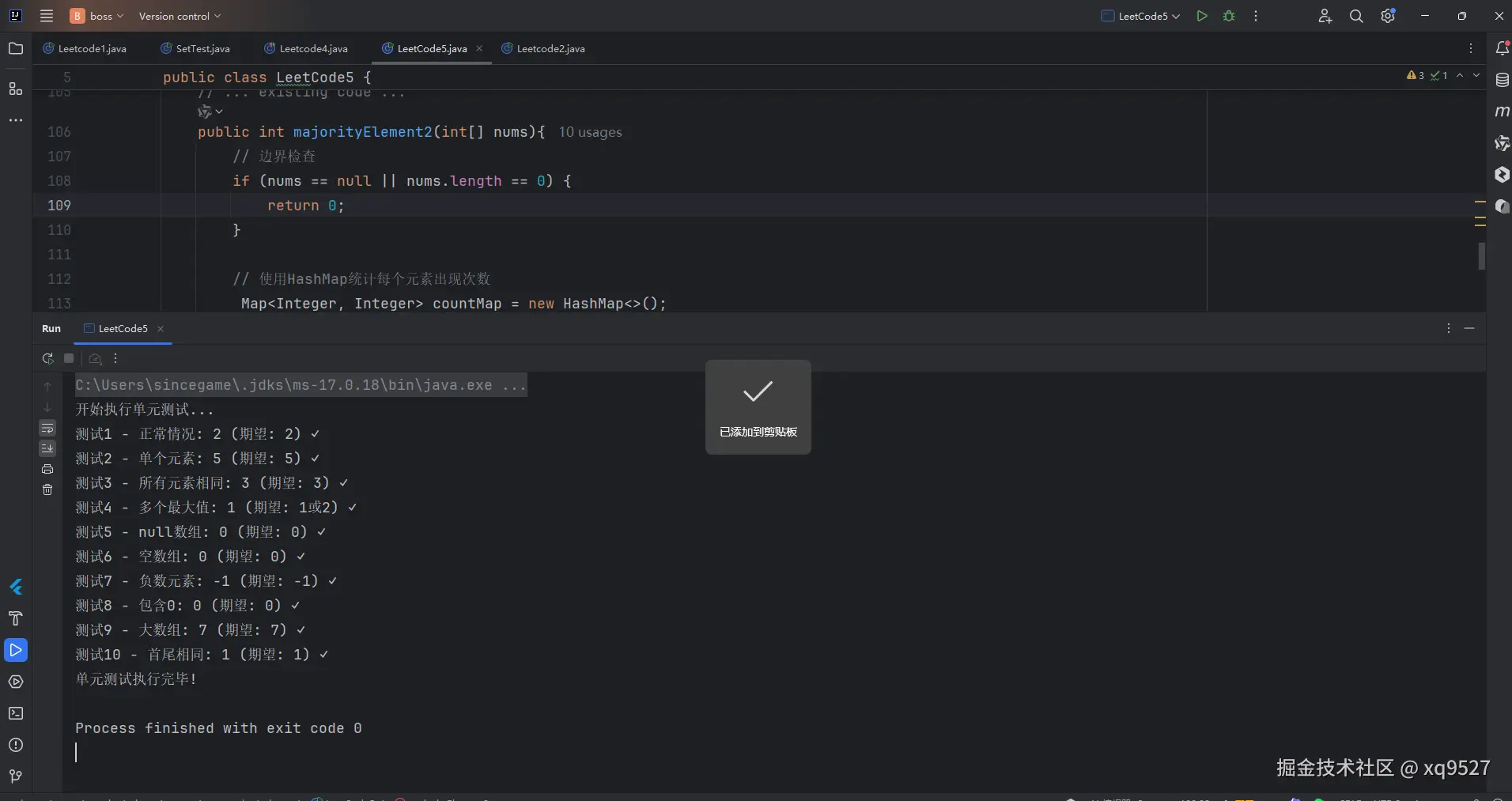This screenshot has height=801, width=1512.
Task: Click the editor vertical scrollbar thumb
Action: [1481, 255]
